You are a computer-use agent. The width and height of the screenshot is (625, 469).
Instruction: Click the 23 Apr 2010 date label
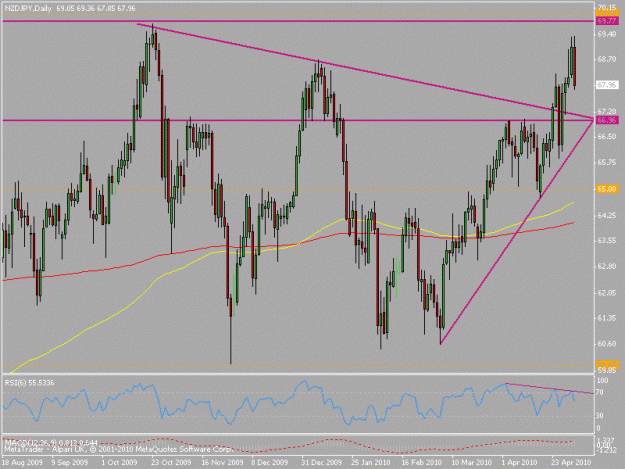571,463
